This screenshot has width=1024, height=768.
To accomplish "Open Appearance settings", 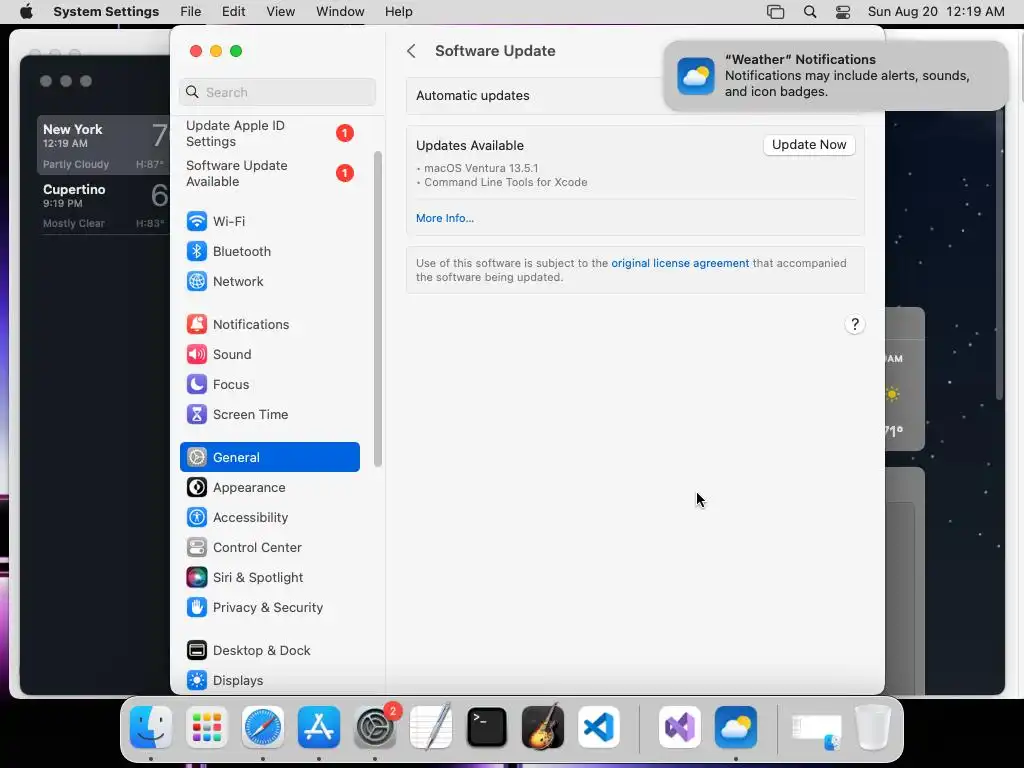I will 270,488.
